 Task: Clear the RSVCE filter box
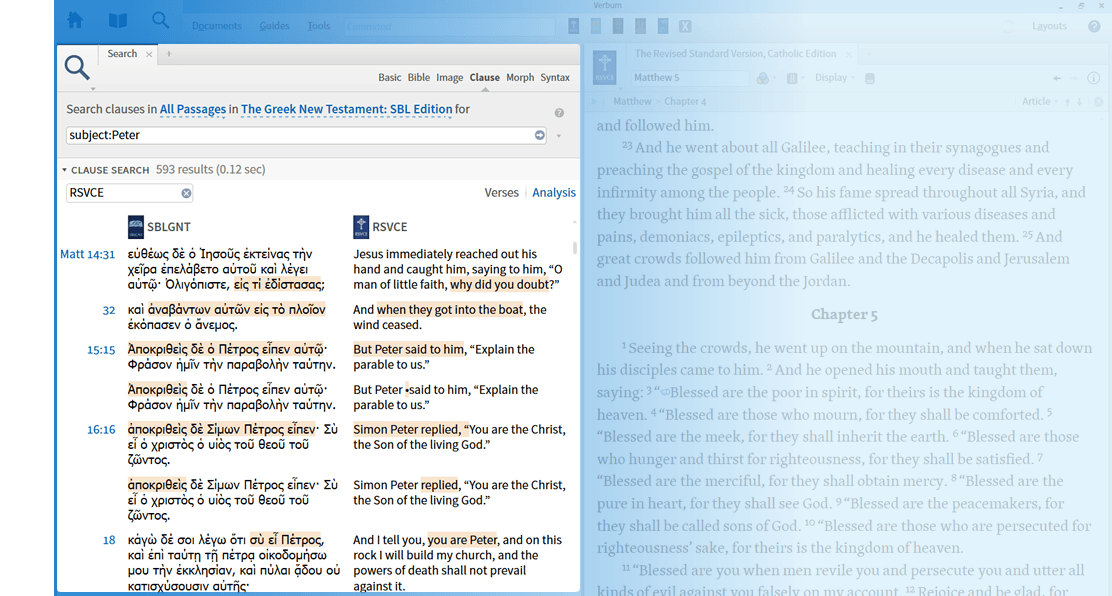186,193
